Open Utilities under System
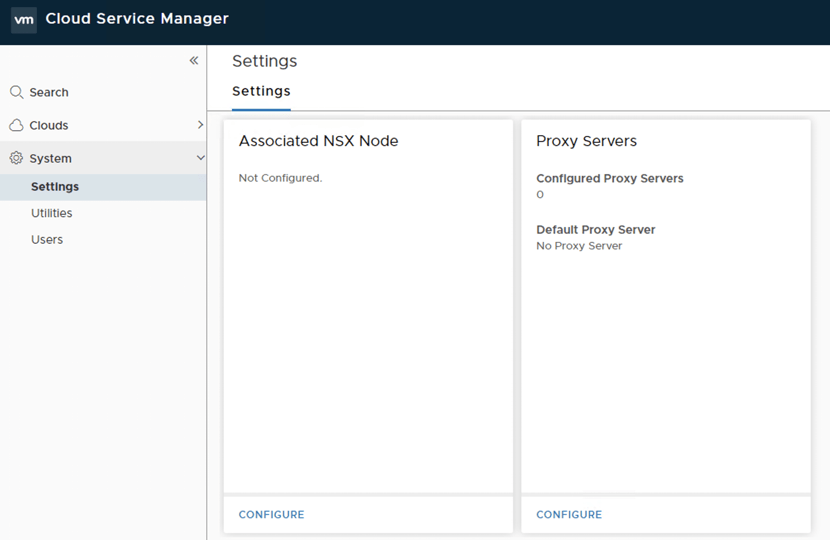Image resolution: width=830 pixels, height=540 pixels. coord(51,213)
